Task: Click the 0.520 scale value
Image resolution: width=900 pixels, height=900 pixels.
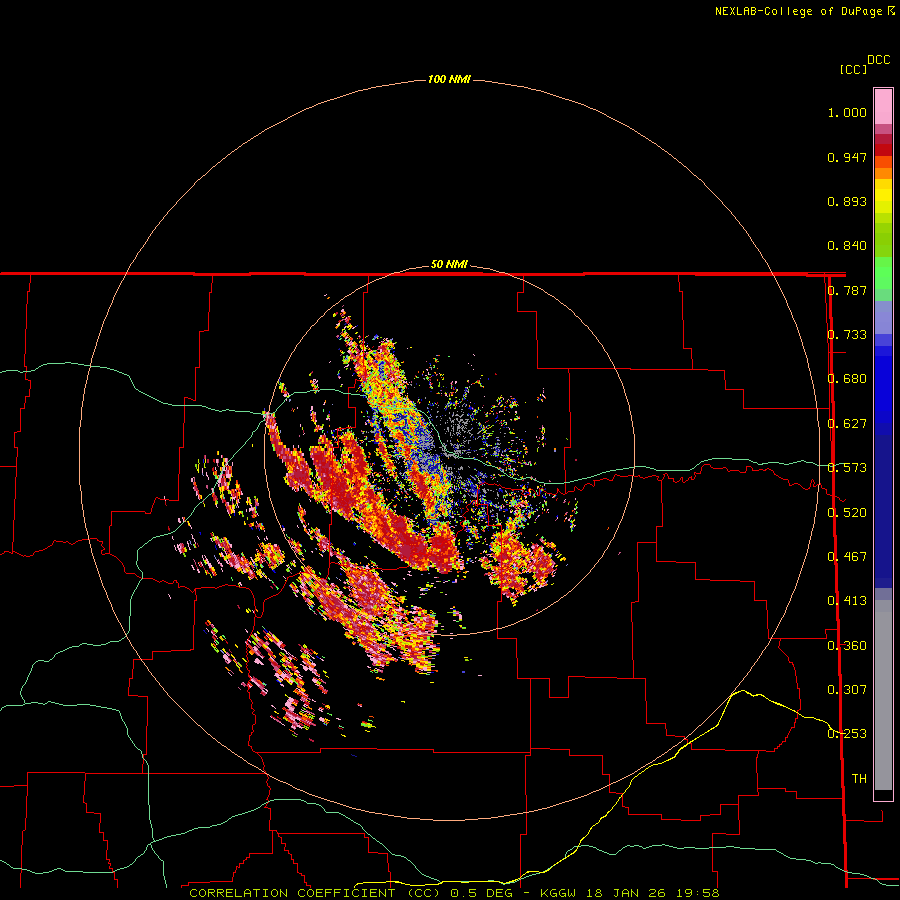Action: [x=847, y=512]
